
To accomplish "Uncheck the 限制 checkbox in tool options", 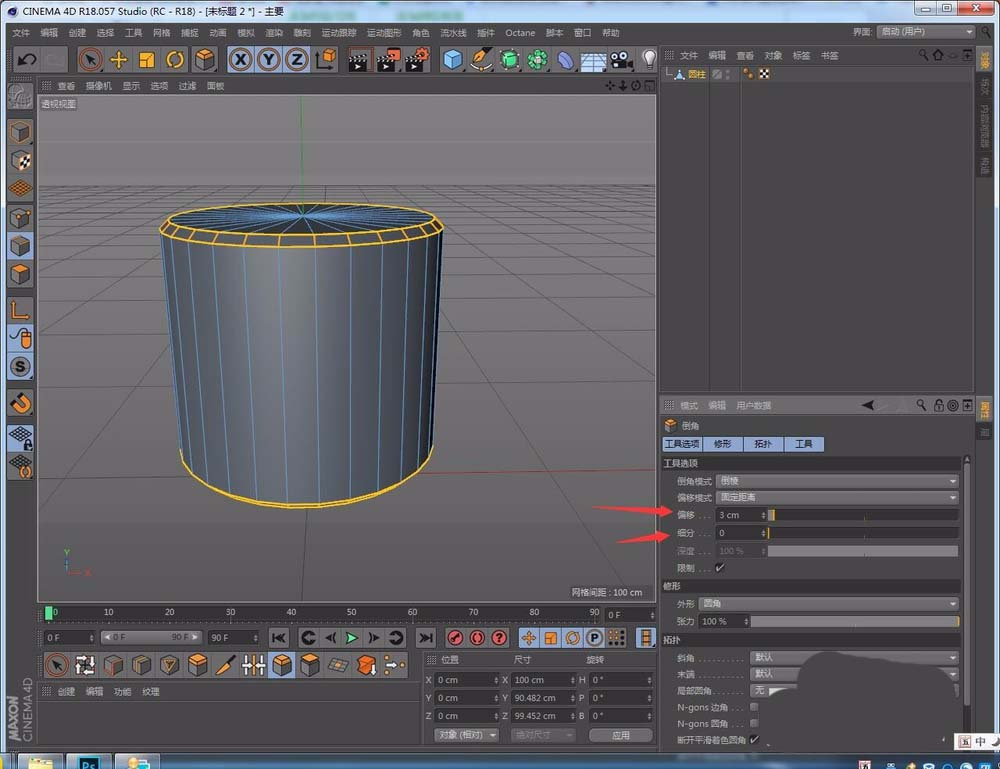I will 720,565.
